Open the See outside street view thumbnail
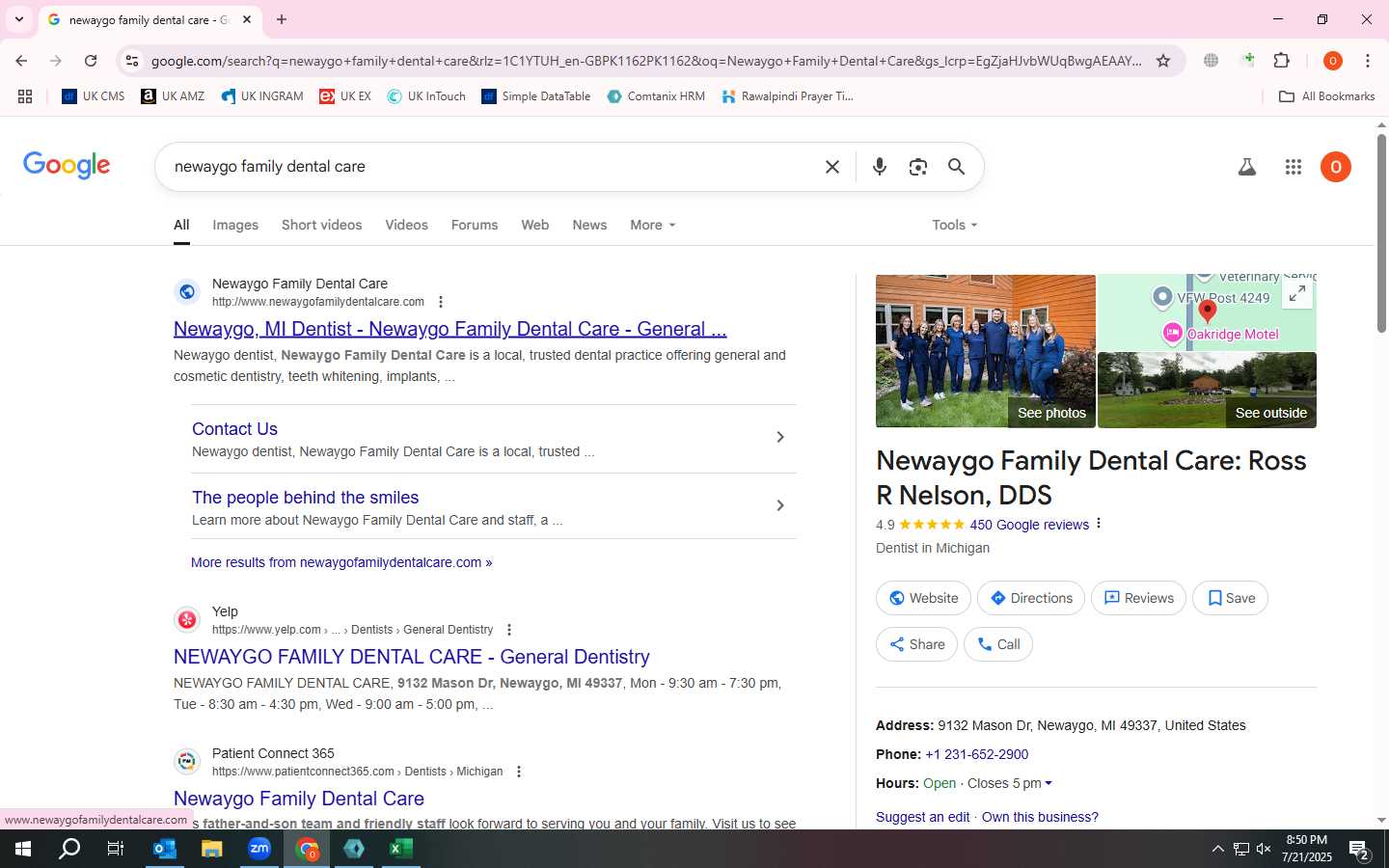Viewport: 1389px width, 868px height. (x=1207, y=390)
